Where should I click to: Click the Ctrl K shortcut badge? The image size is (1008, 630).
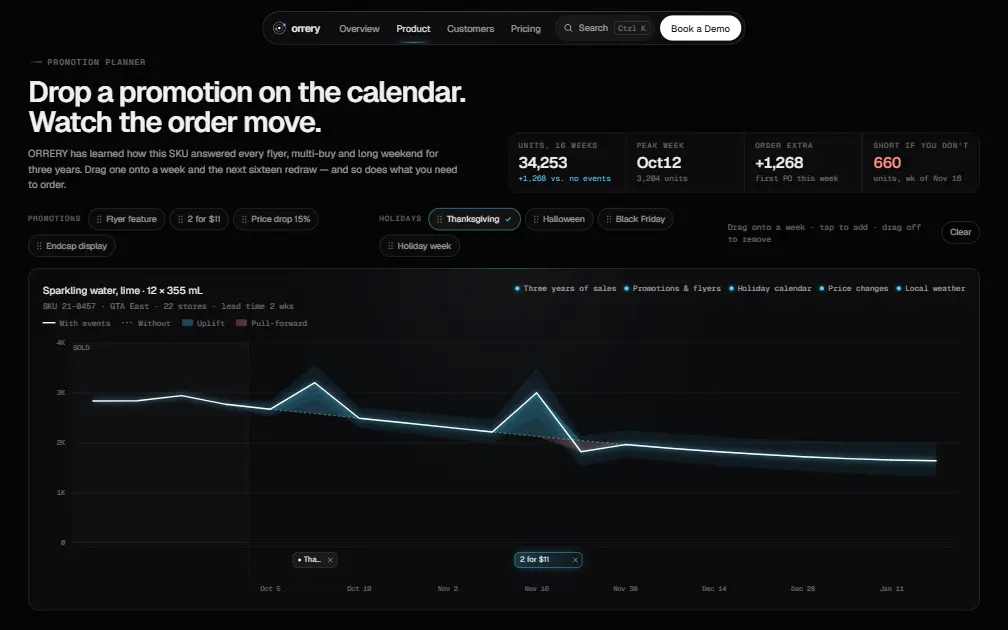[x=632, y=28]
